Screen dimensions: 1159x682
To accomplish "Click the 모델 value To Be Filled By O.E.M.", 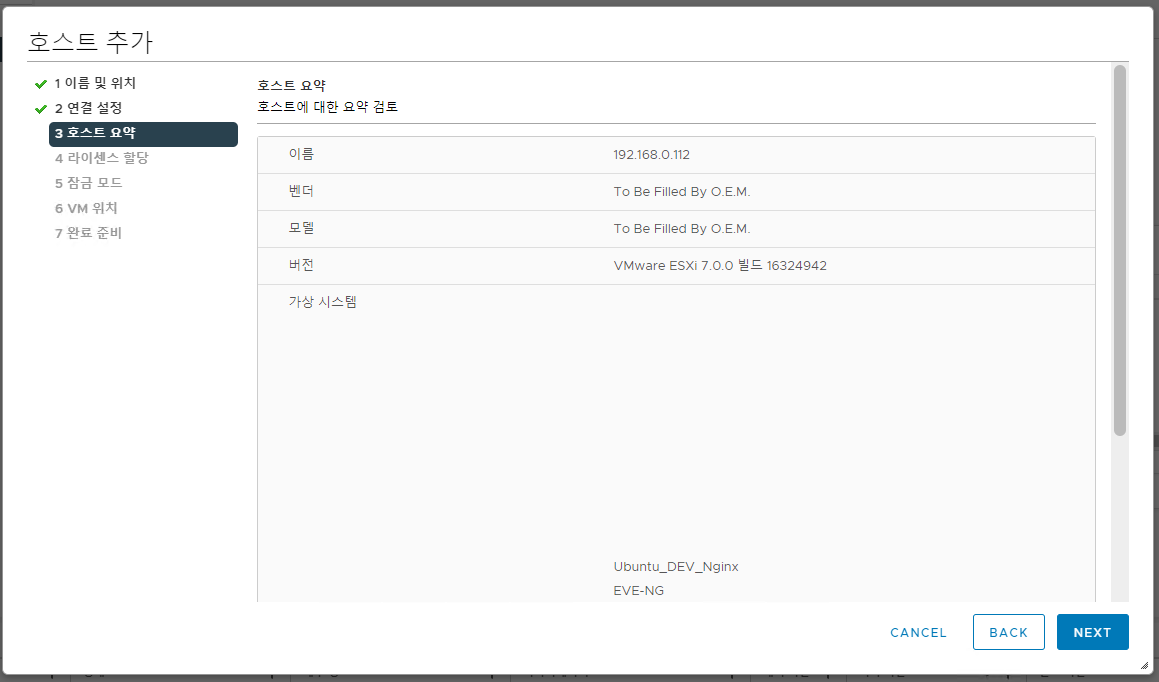I will click(x=682, y=229).
